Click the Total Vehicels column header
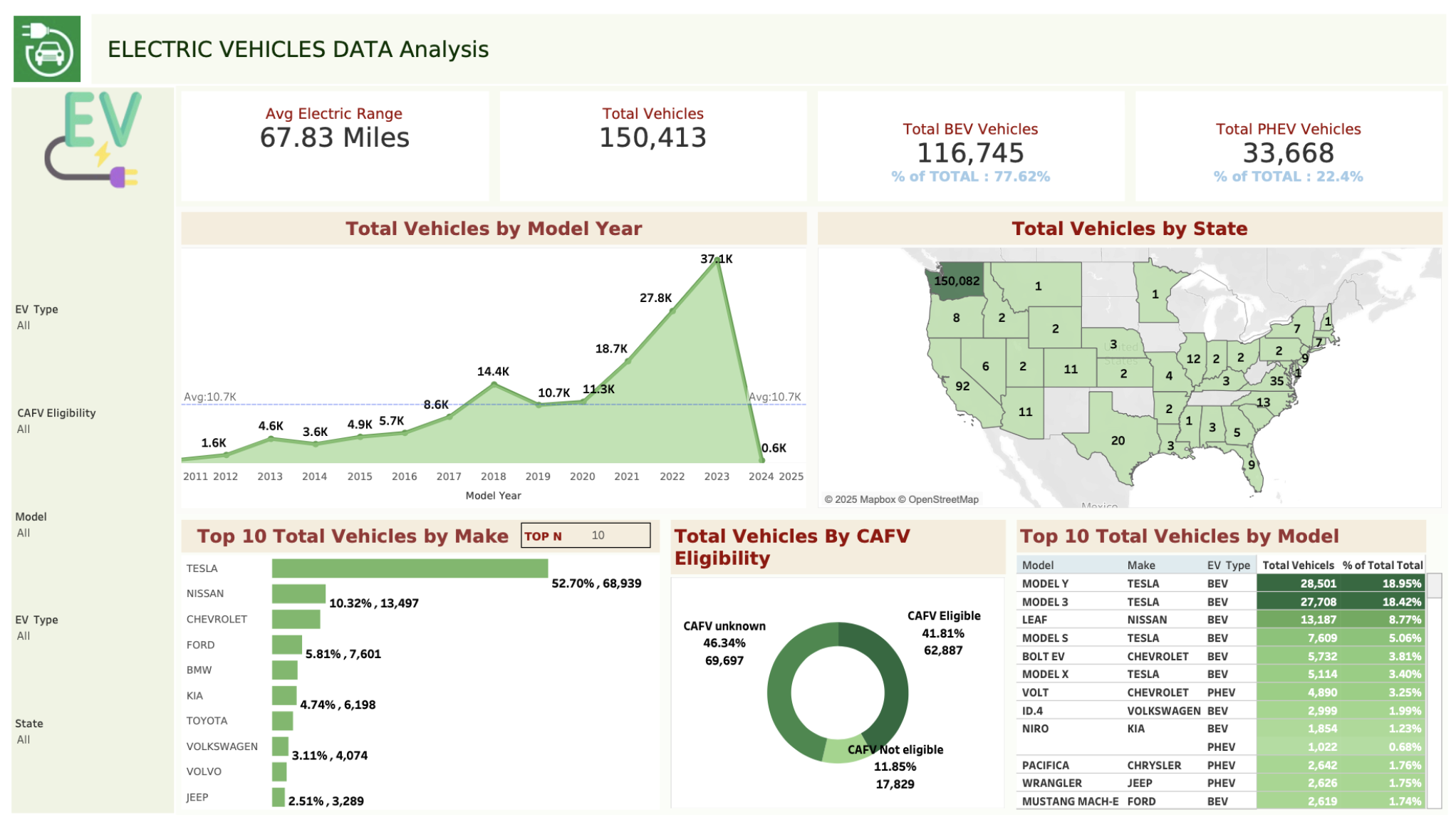The width and height of the screenshot is (1456, 832). tap(1298, 566)
